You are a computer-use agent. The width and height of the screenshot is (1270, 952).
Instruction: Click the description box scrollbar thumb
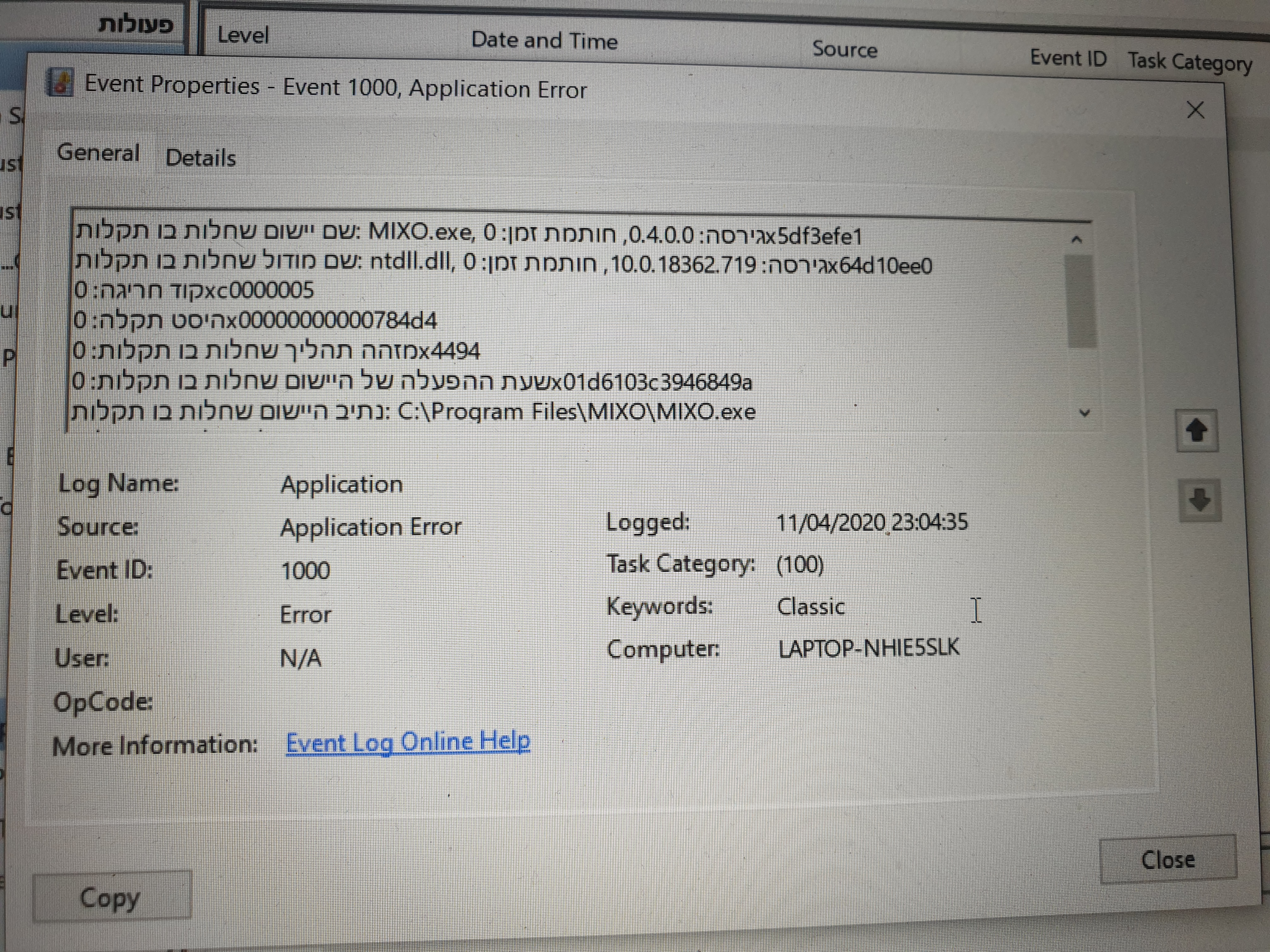tap(1080, 301)
